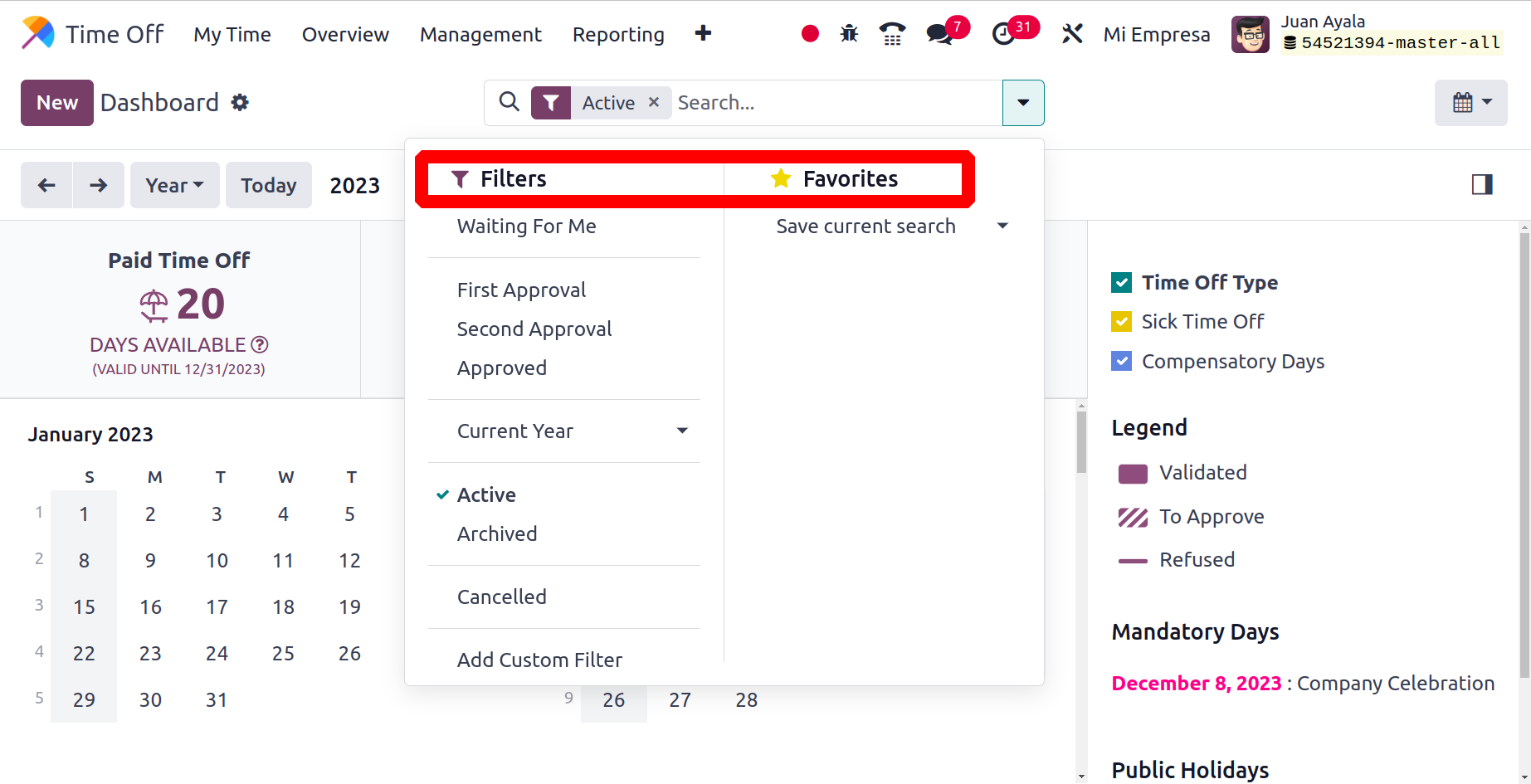Click the wrench tools icon
The width and height of the screenshot is (1531, 784).
pos(1072,34)
